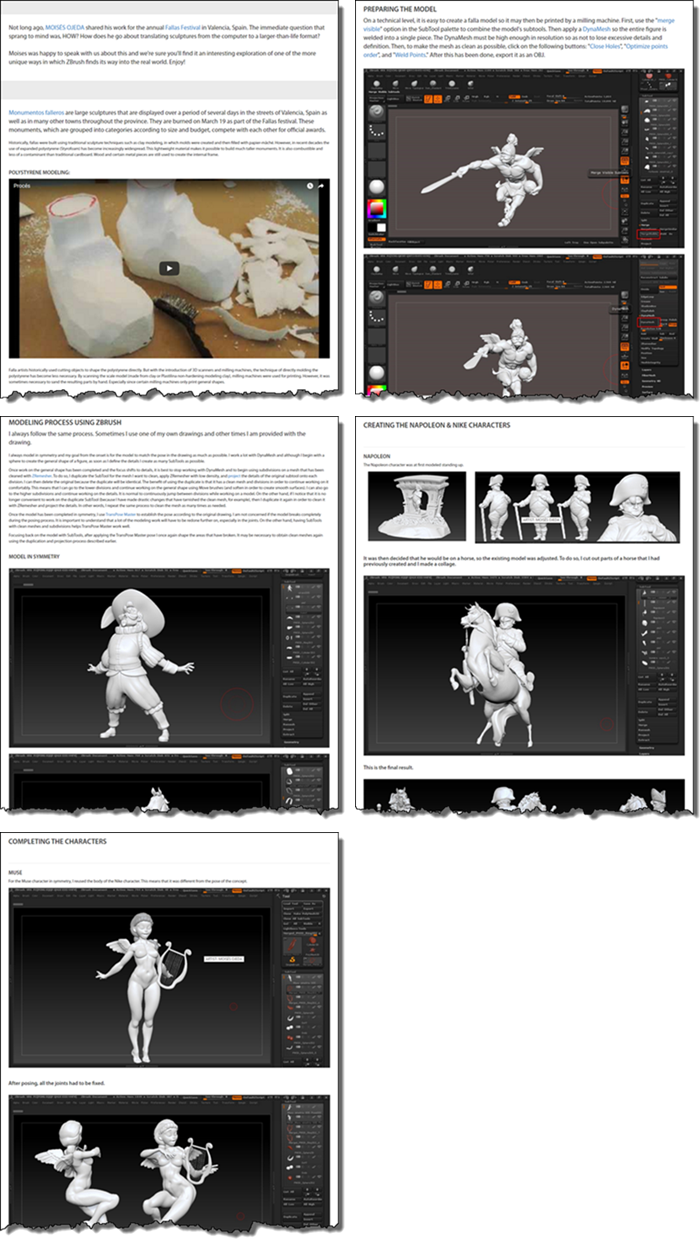
Task: Click the share arrow icon on the Procés video
Action: point(322,186)
